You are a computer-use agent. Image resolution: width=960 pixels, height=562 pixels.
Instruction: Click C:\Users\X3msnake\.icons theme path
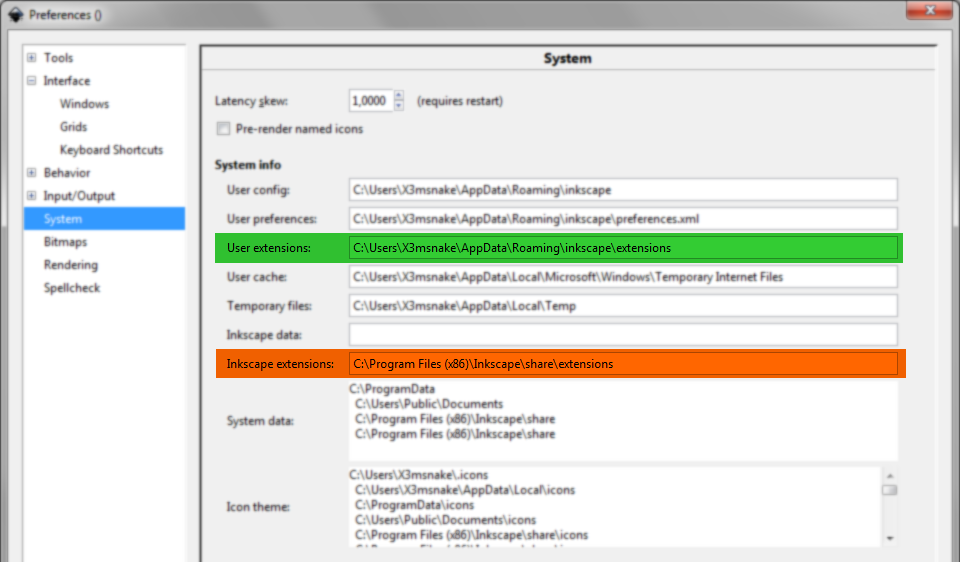click(419, 475)
